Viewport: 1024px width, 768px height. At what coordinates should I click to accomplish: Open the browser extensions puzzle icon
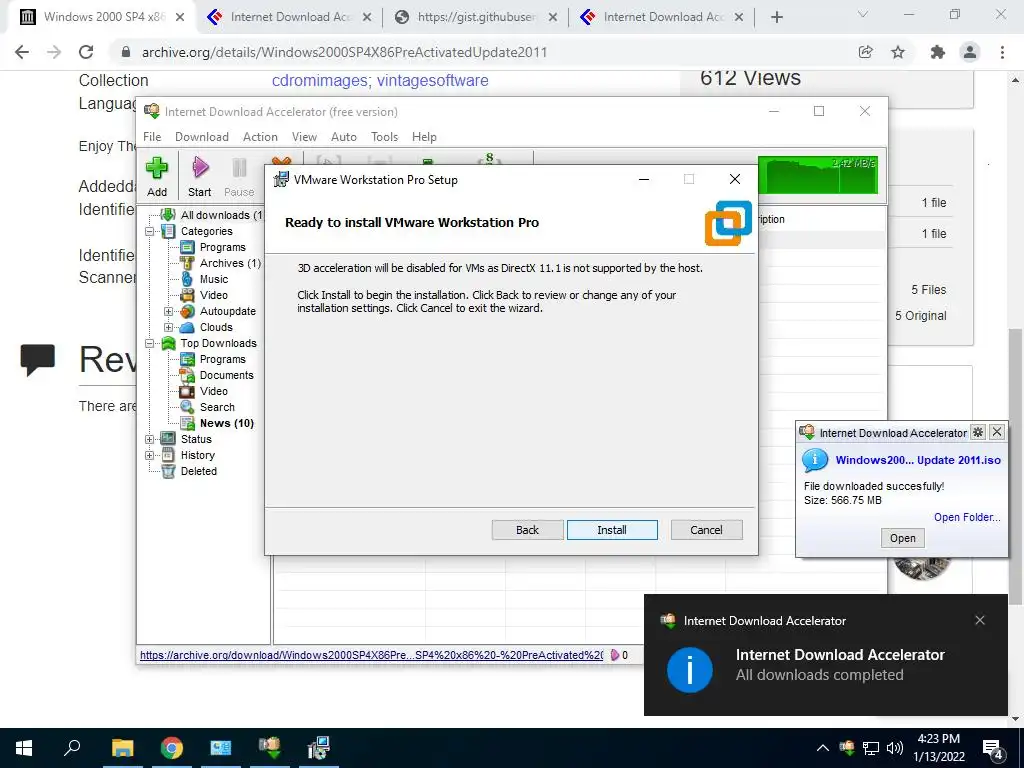coord(938,52)
